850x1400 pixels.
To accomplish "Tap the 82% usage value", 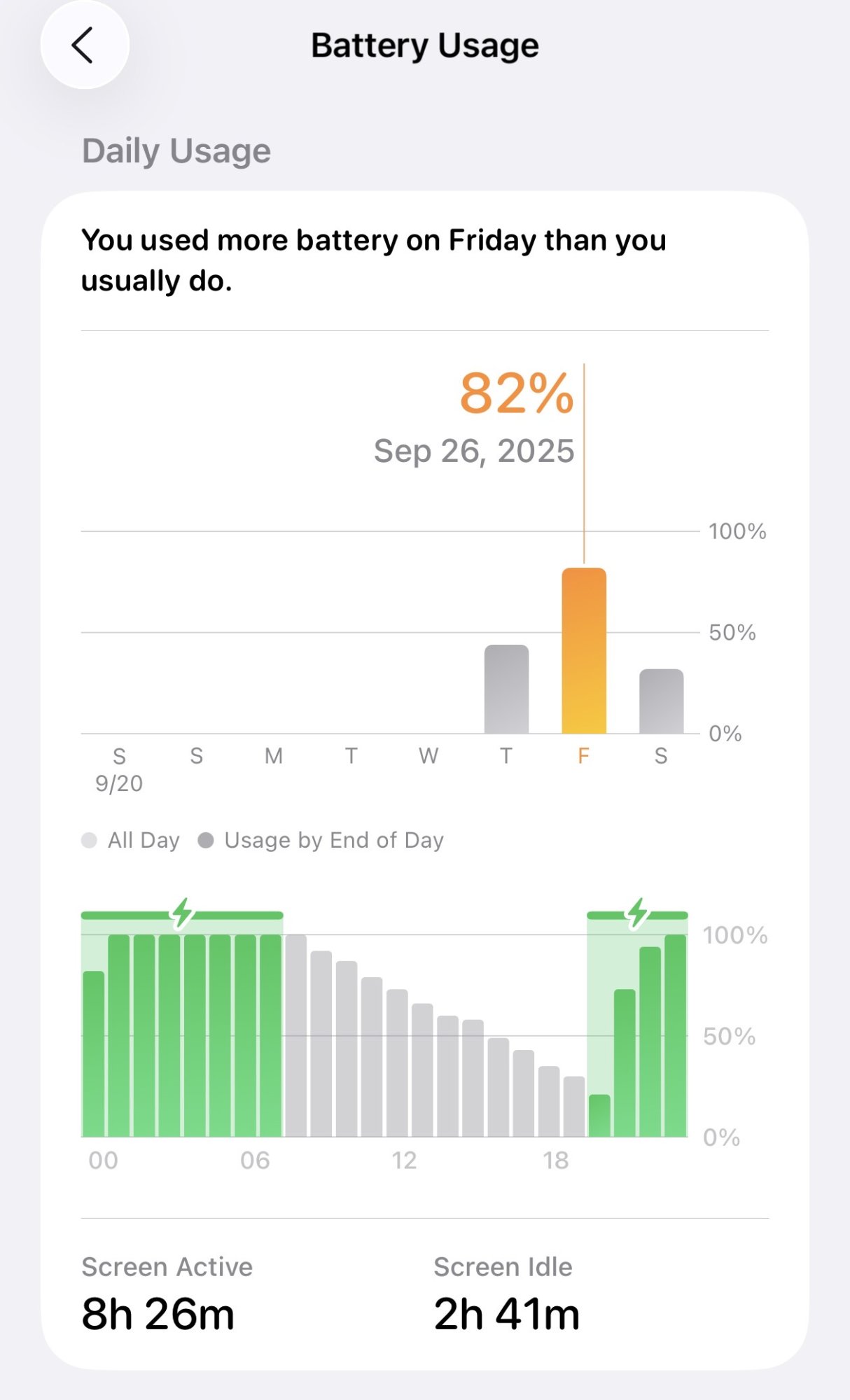I will (x=517, y=393).
